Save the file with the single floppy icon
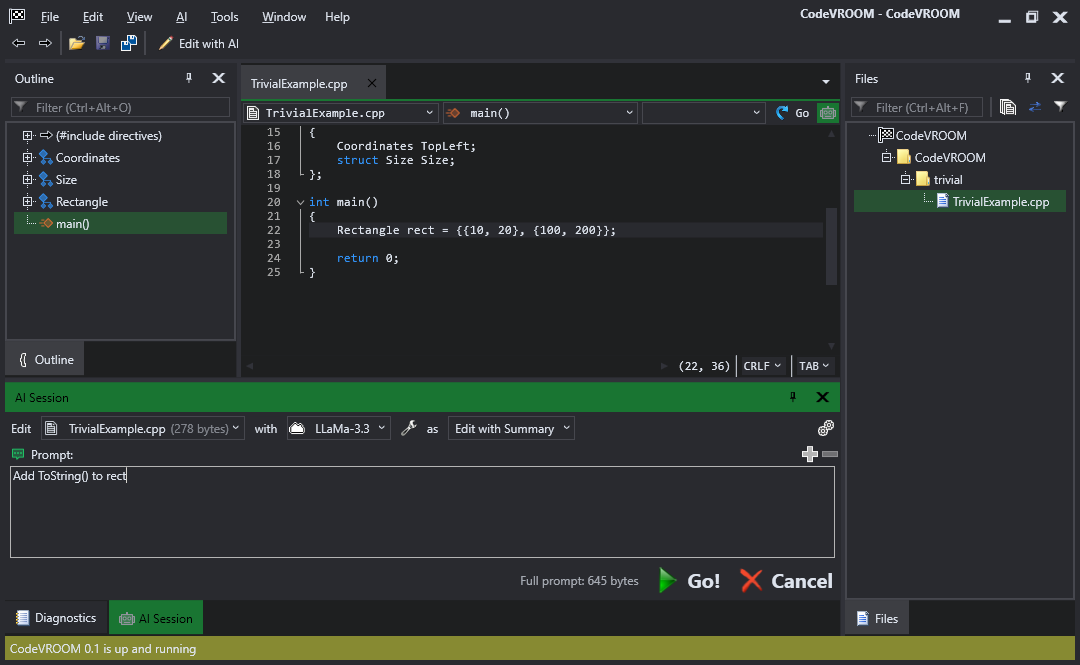Screen dimensions: 1080x665 pyautogui.click(x=103, y=43)
